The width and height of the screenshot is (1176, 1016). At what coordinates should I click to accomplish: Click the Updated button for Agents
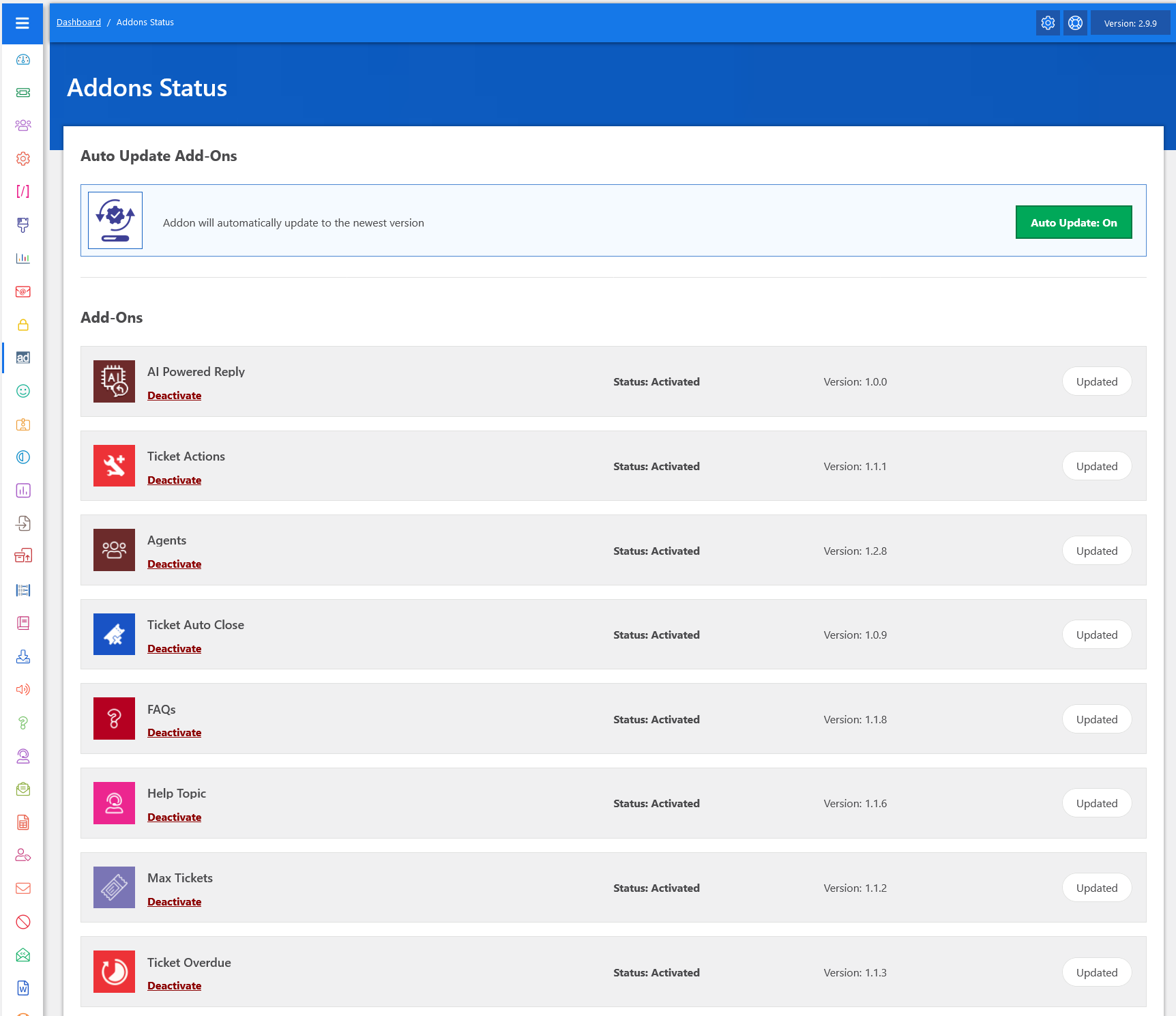[1096, 551]
